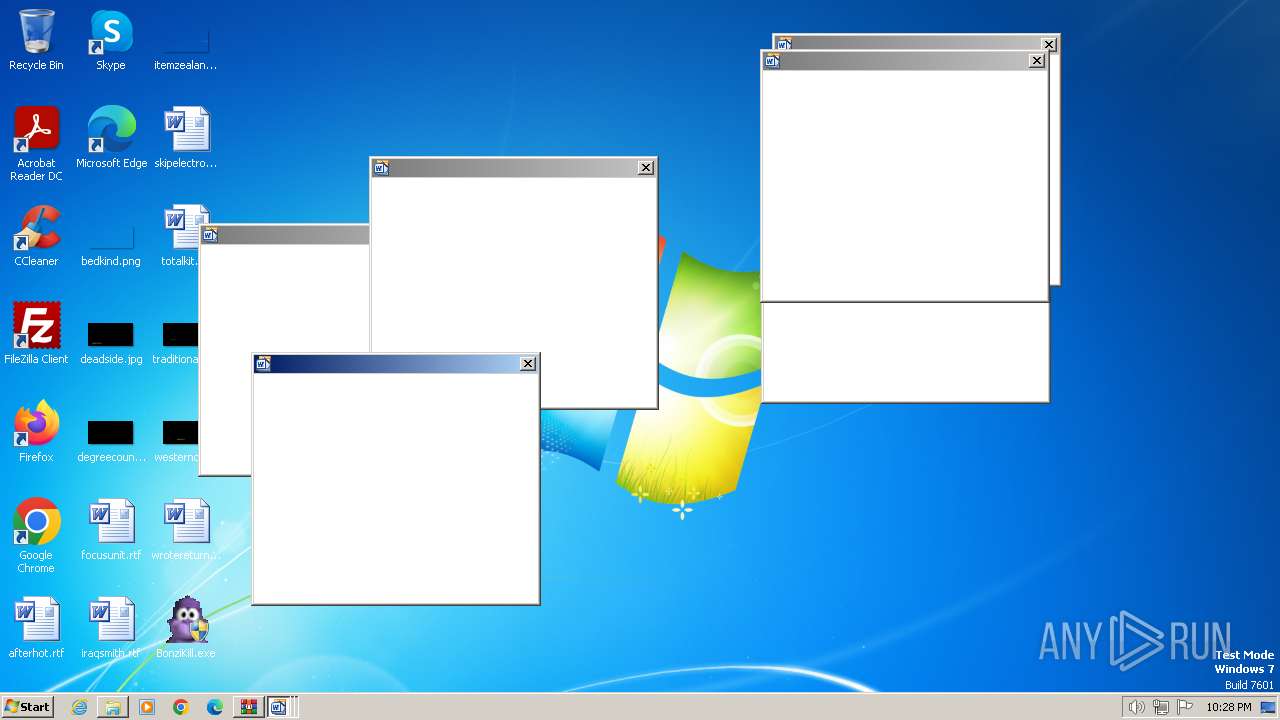Switch to WinRAR taskbar button
The height and width of the screenshot is (720, 1280).
pos(248,707)
